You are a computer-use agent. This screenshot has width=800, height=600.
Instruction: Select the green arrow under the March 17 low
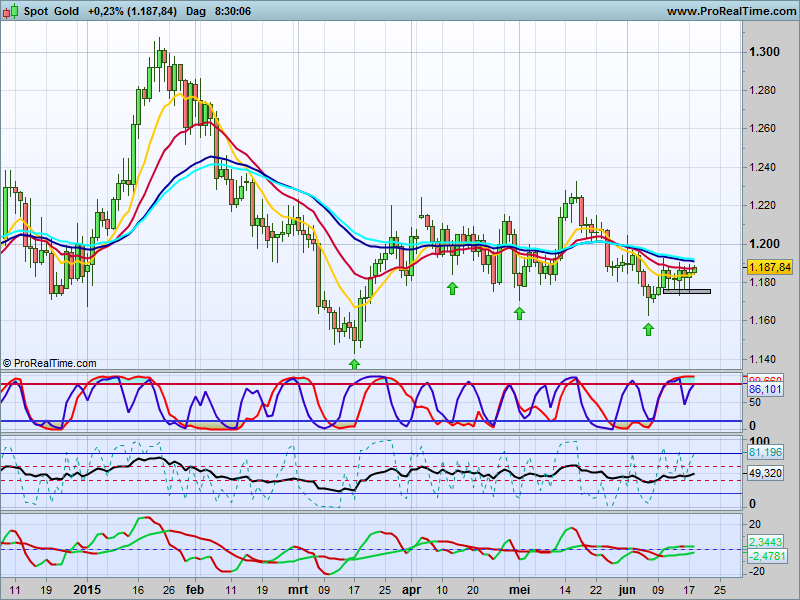354,364
